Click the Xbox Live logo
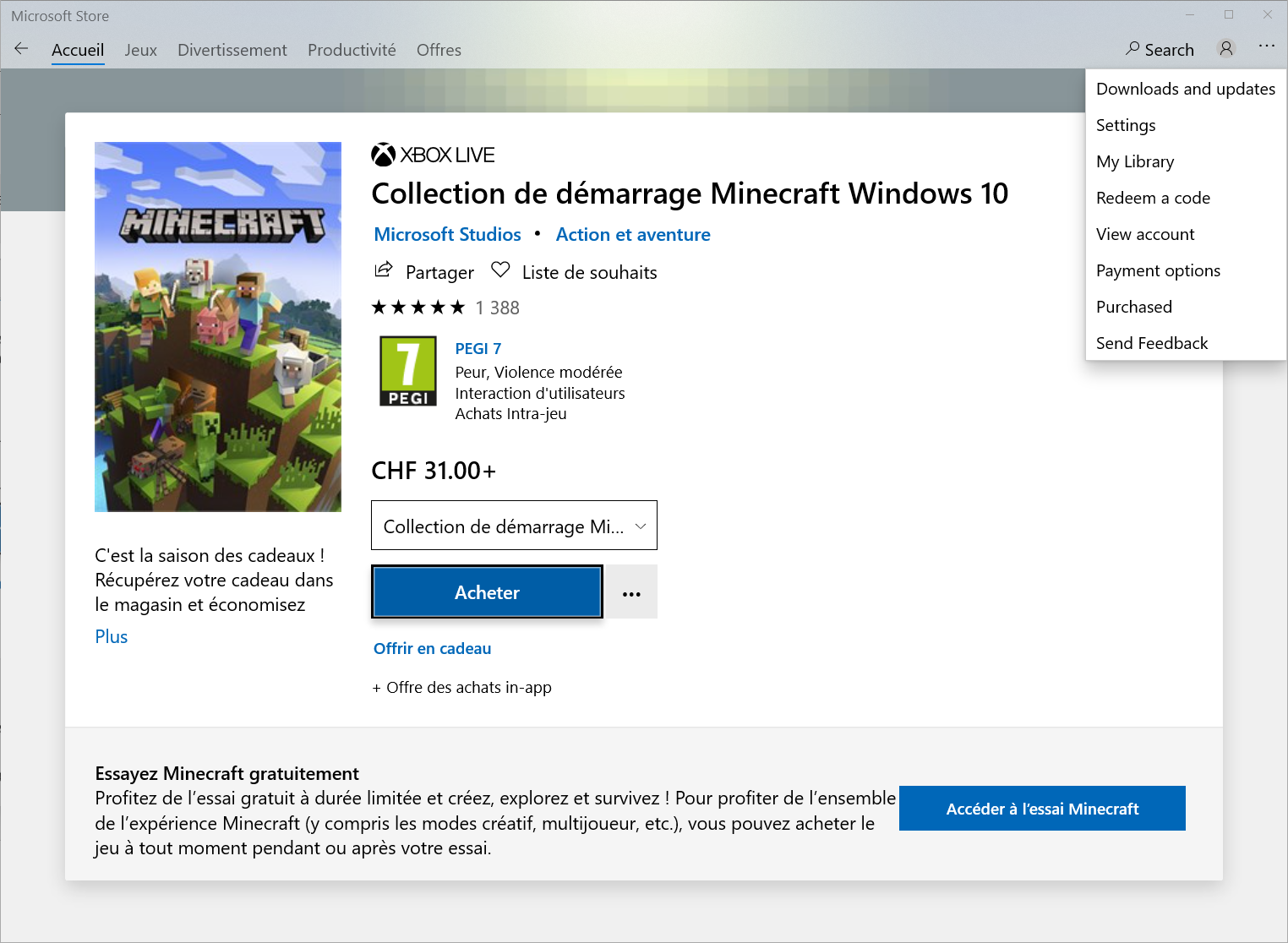The width and height of the screenshot is (1288, 943). [433, 155]
